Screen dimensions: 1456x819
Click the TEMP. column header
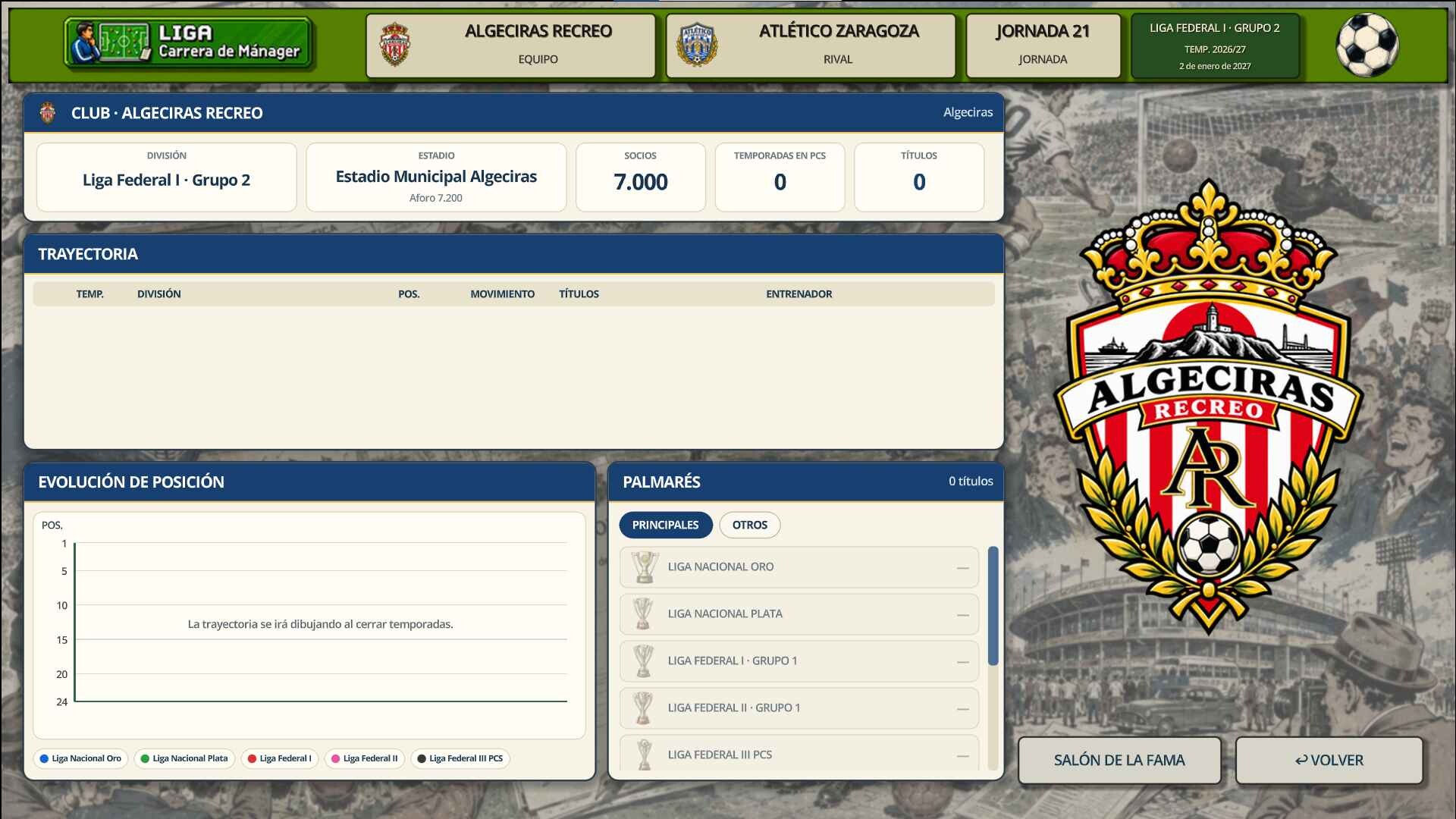pos(89,294)
